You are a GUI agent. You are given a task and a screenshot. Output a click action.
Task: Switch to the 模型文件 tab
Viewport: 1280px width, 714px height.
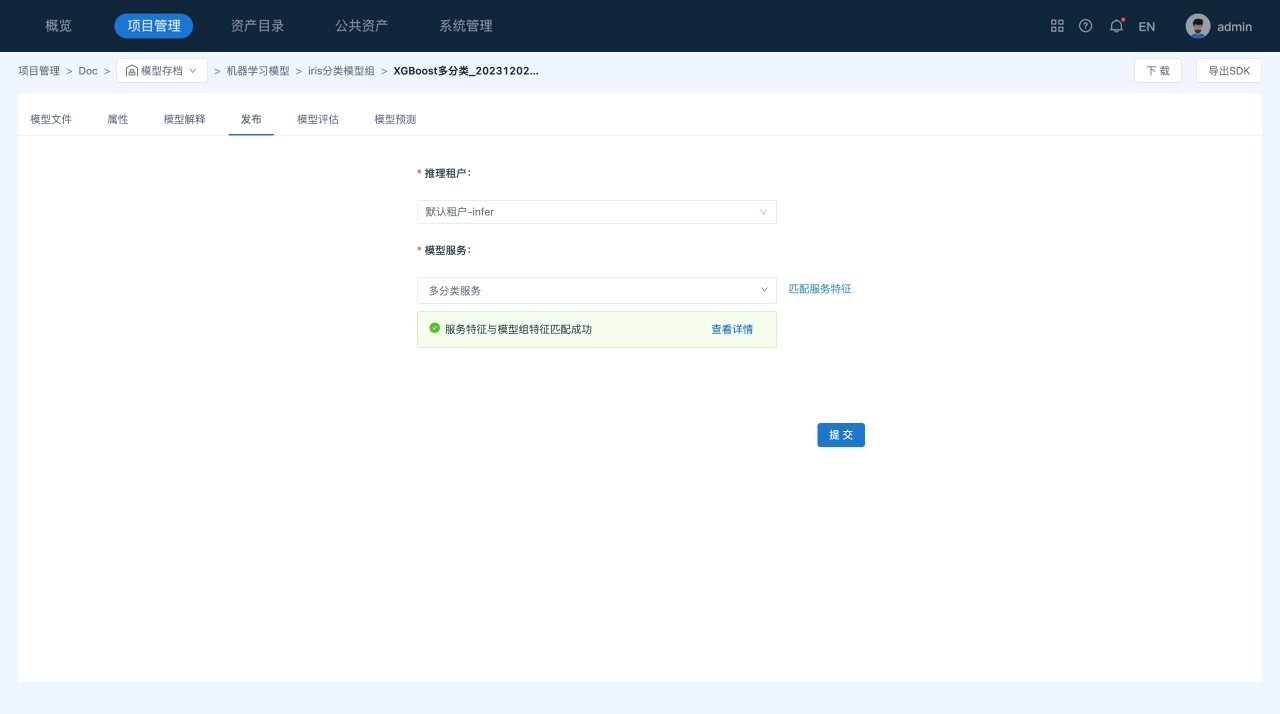51,119
